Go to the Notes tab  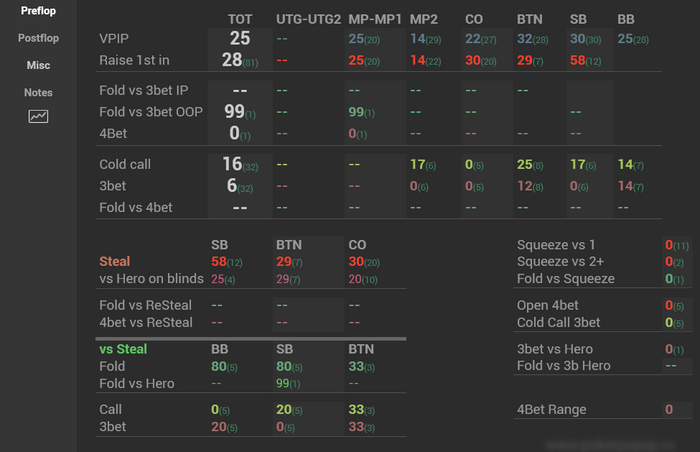coord(38,92)
